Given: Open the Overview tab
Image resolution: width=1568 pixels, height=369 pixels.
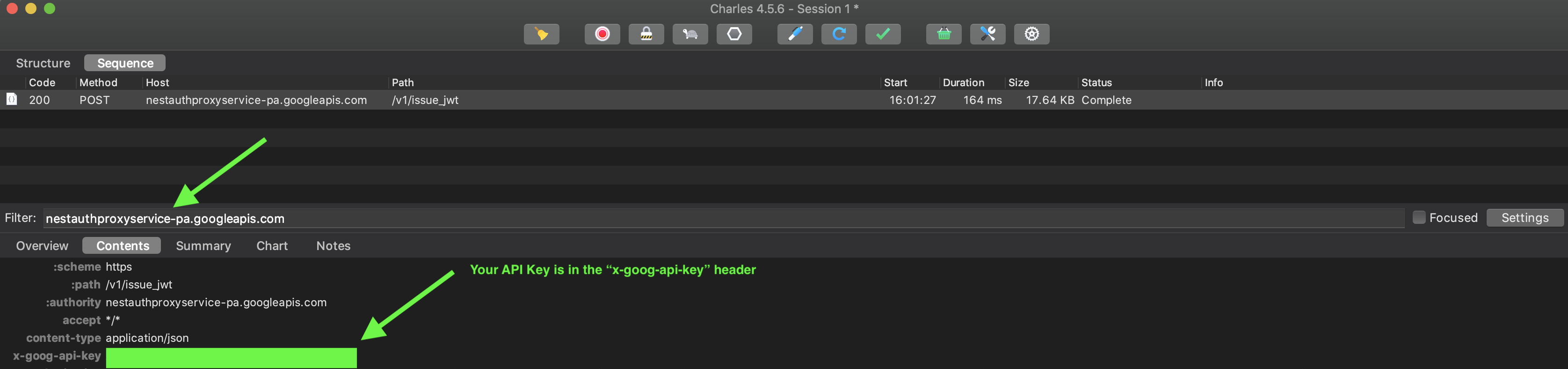Looking at the screenshot, I should (x=42, y=246).
